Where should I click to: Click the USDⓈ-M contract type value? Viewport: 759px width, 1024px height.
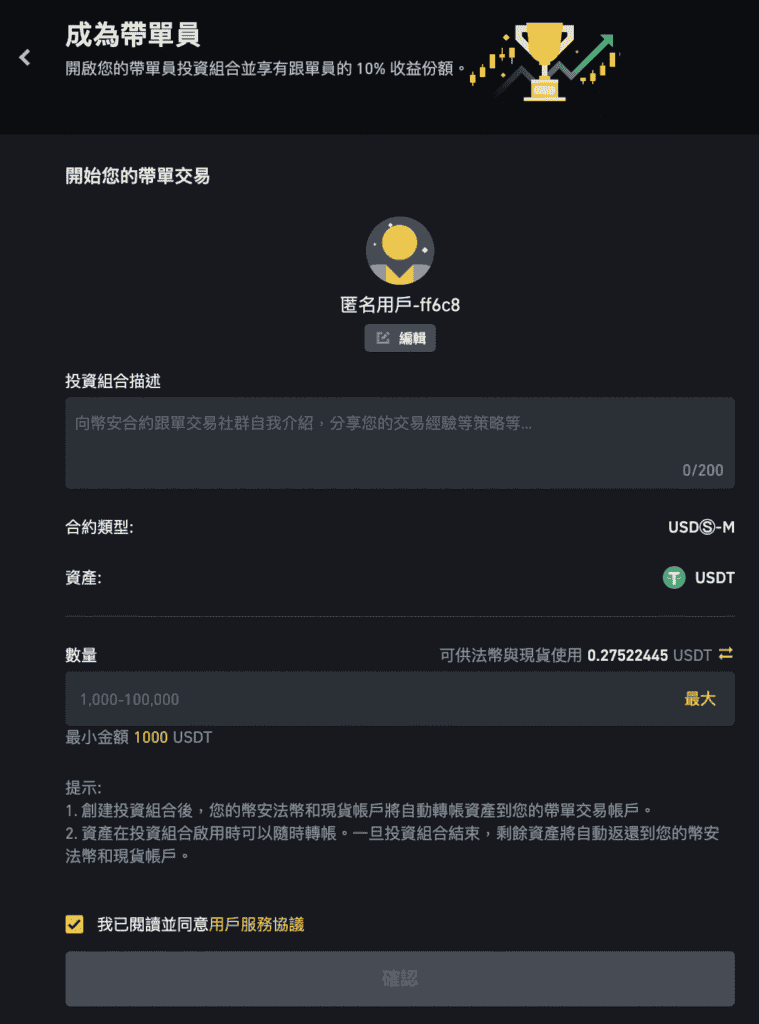[x=701, y=527]
